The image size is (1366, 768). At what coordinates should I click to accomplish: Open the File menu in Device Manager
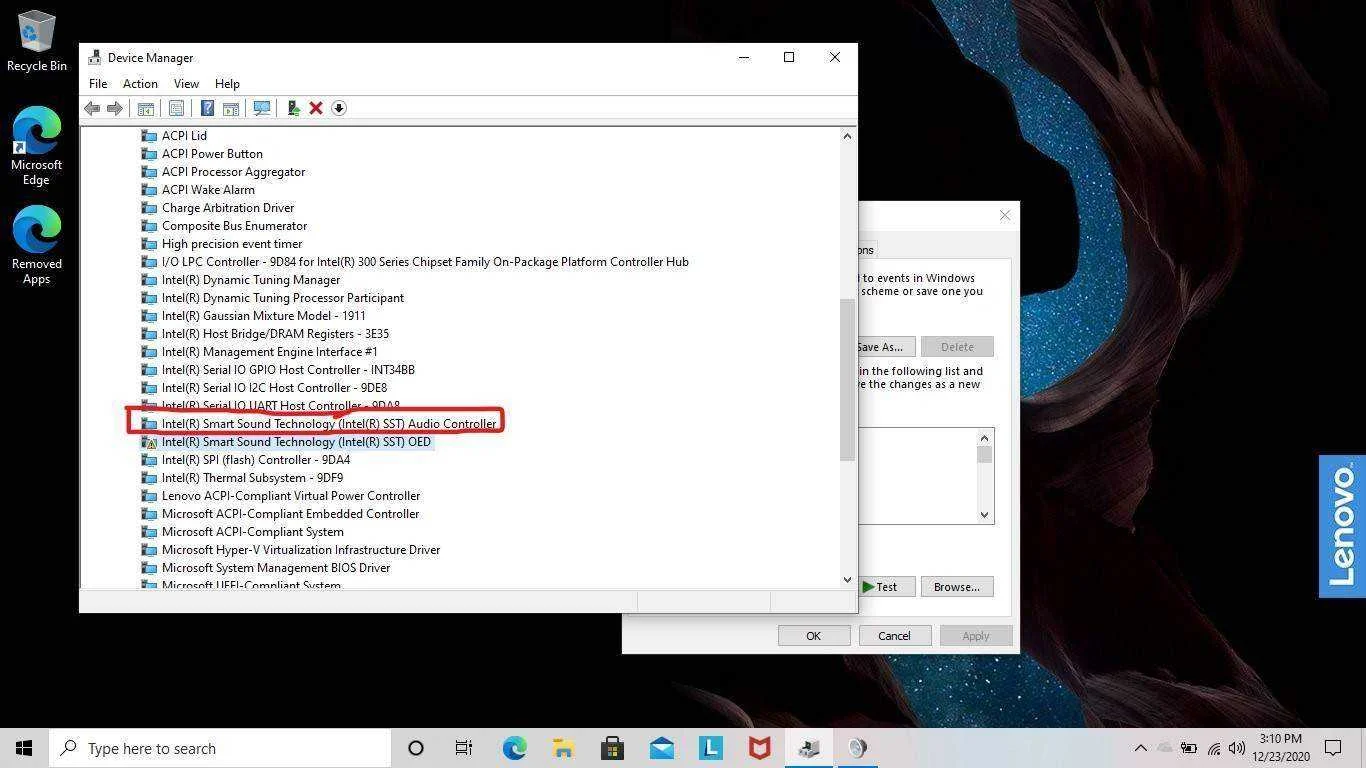(x=98, y=84)
